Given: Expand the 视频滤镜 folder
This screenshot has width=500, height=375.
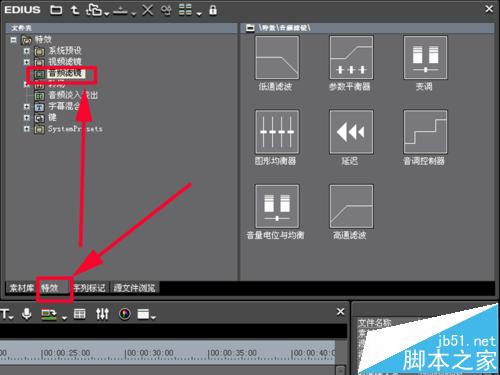Looking at the screenshot, I should (x=27, y=62).
